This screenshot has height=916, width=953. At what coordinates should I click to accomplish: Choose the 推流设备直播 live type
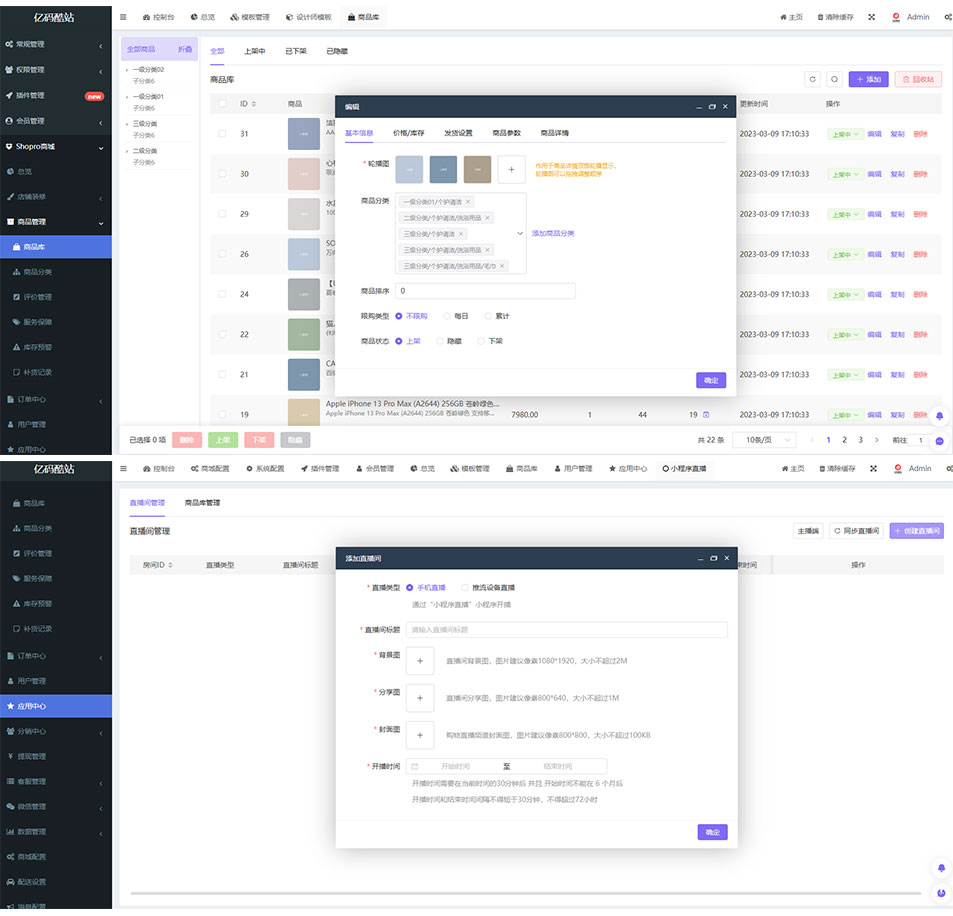pyautogui.click(x=465, y=588)
